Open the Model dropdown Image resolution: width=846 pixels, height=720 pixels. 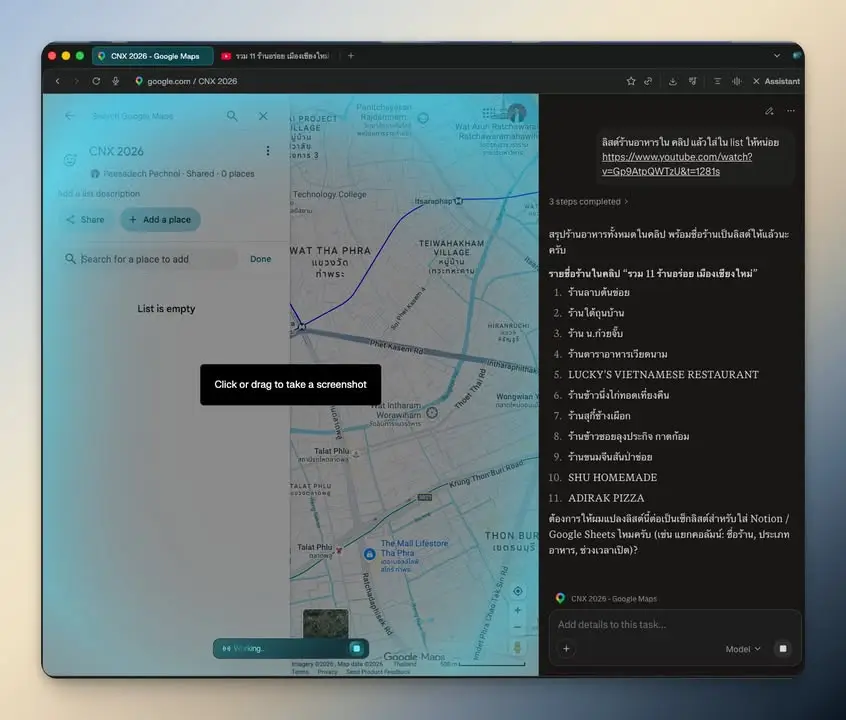coord(742,649)
